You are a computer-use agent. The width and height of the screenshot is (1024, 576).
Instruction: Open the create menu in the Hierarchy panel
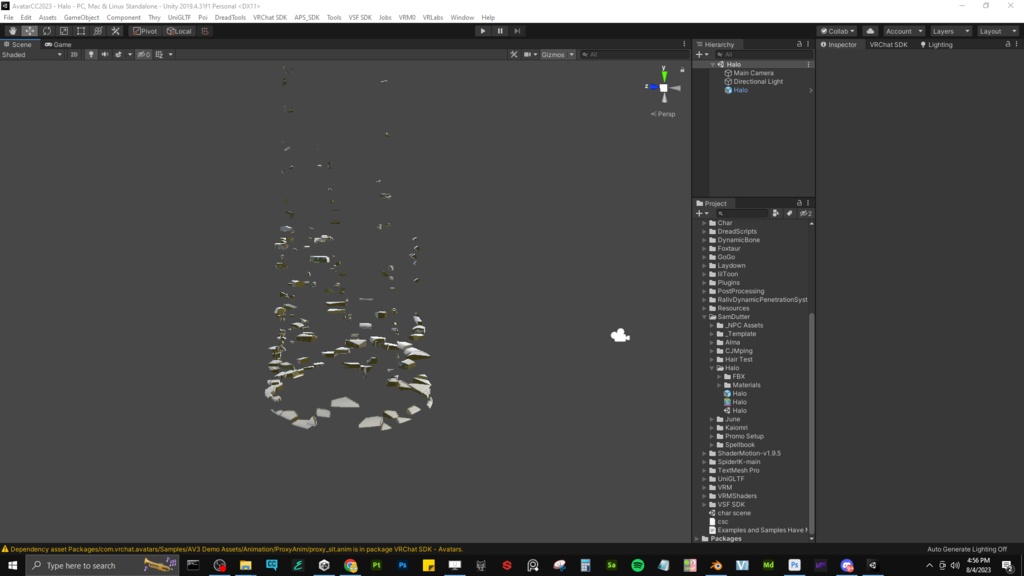(x=703, y=53)
